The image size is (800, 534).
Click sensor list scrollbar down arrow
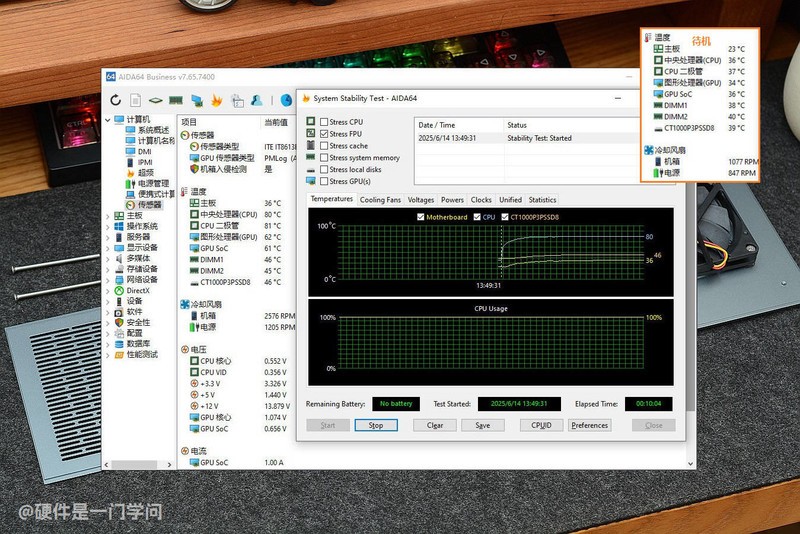(691, 464)
